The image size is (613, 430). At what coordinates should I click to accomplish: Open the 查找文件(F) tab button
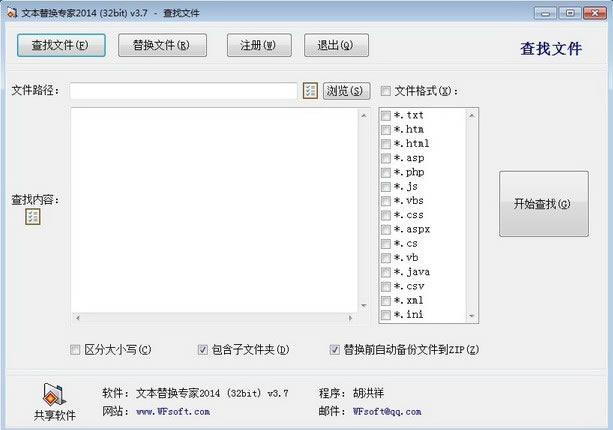[x=61, y=45]
